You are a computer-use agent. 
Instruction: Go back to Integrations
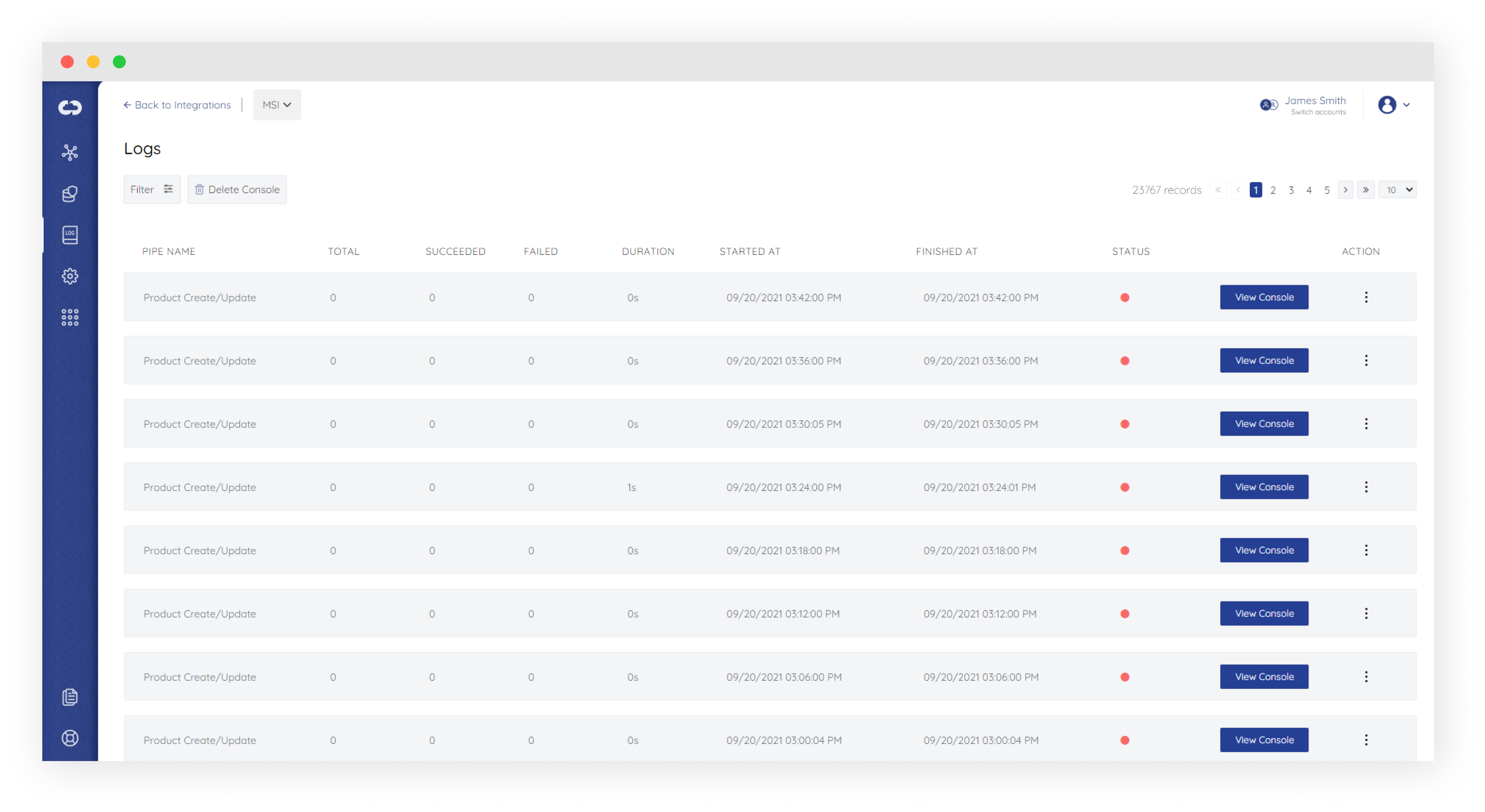pyautogui.click(x=177, y=105)
